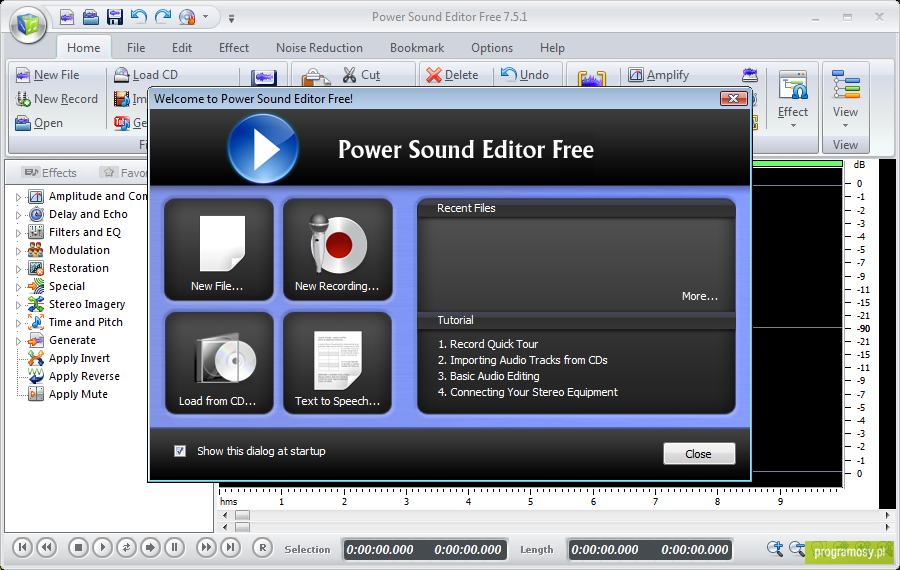Viewport: 900px width, 570px height.
Task: Click New File in the Home ribbon
Action: (48, 75)
